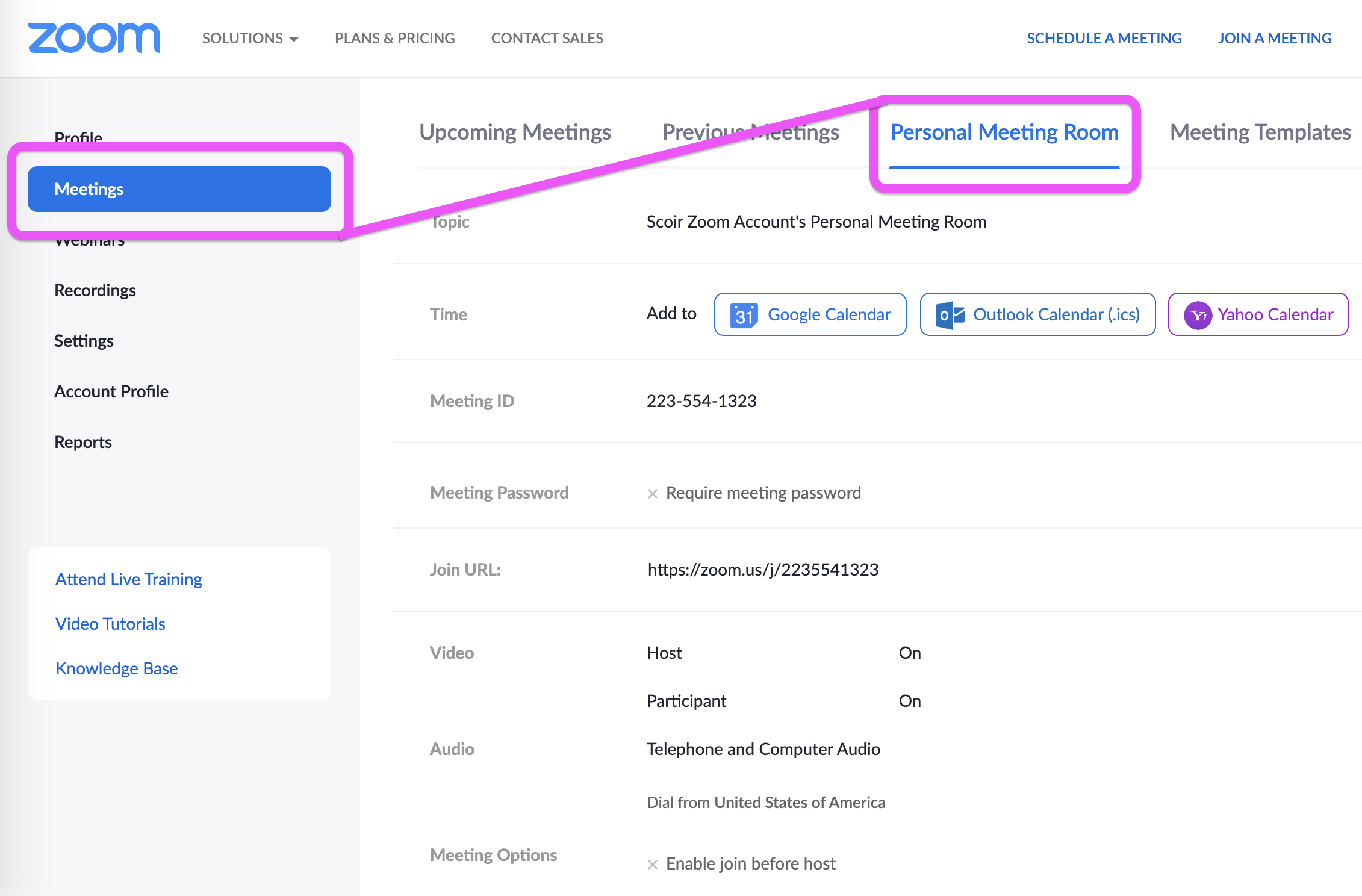The height and width of the screenshot is (896, 1362).
Task: Click the Add to text
Action: click(671, 313)
